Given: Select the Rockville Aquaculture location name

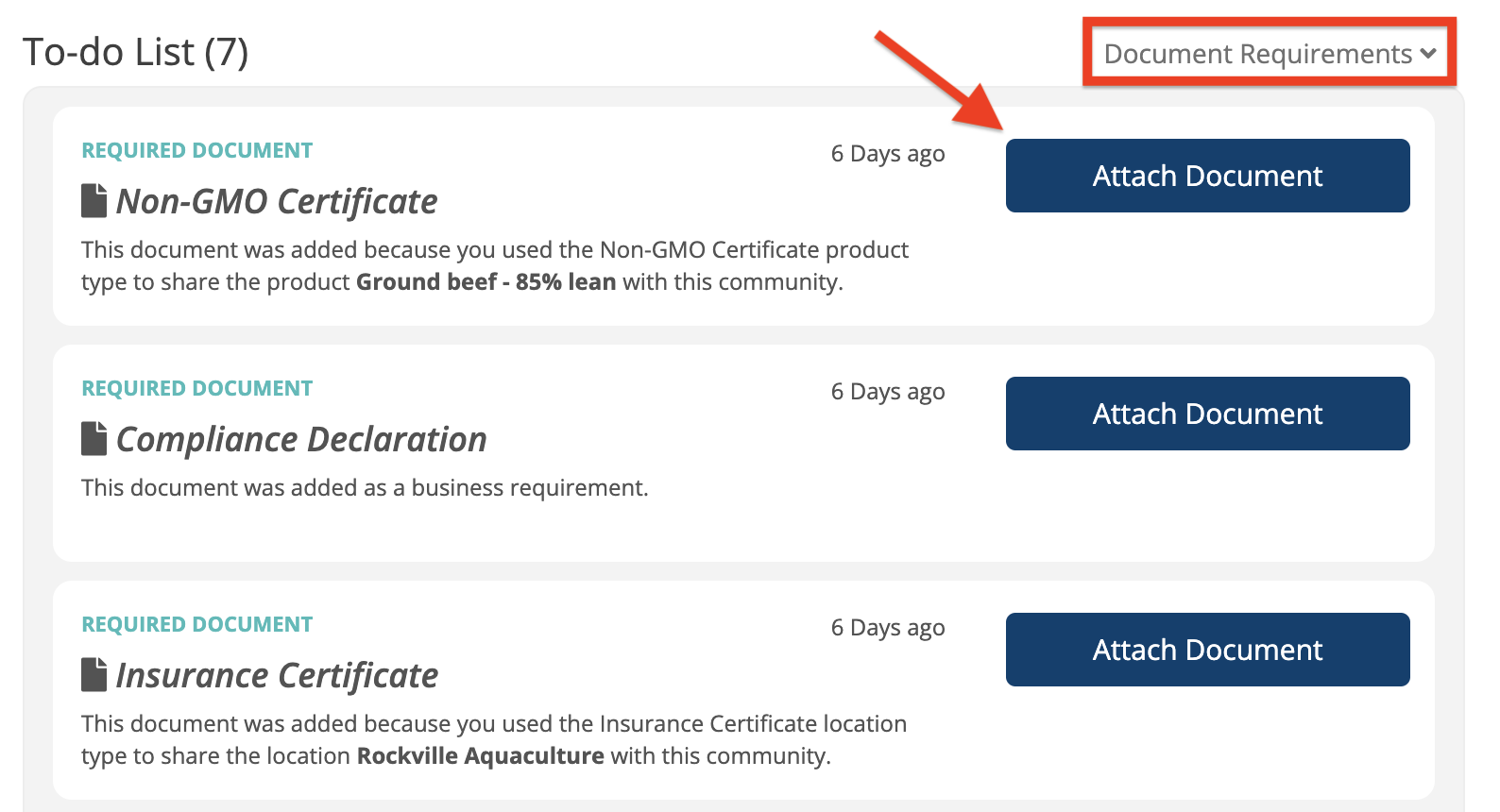Looking at the screenshot, I should (x=481, y=756).
